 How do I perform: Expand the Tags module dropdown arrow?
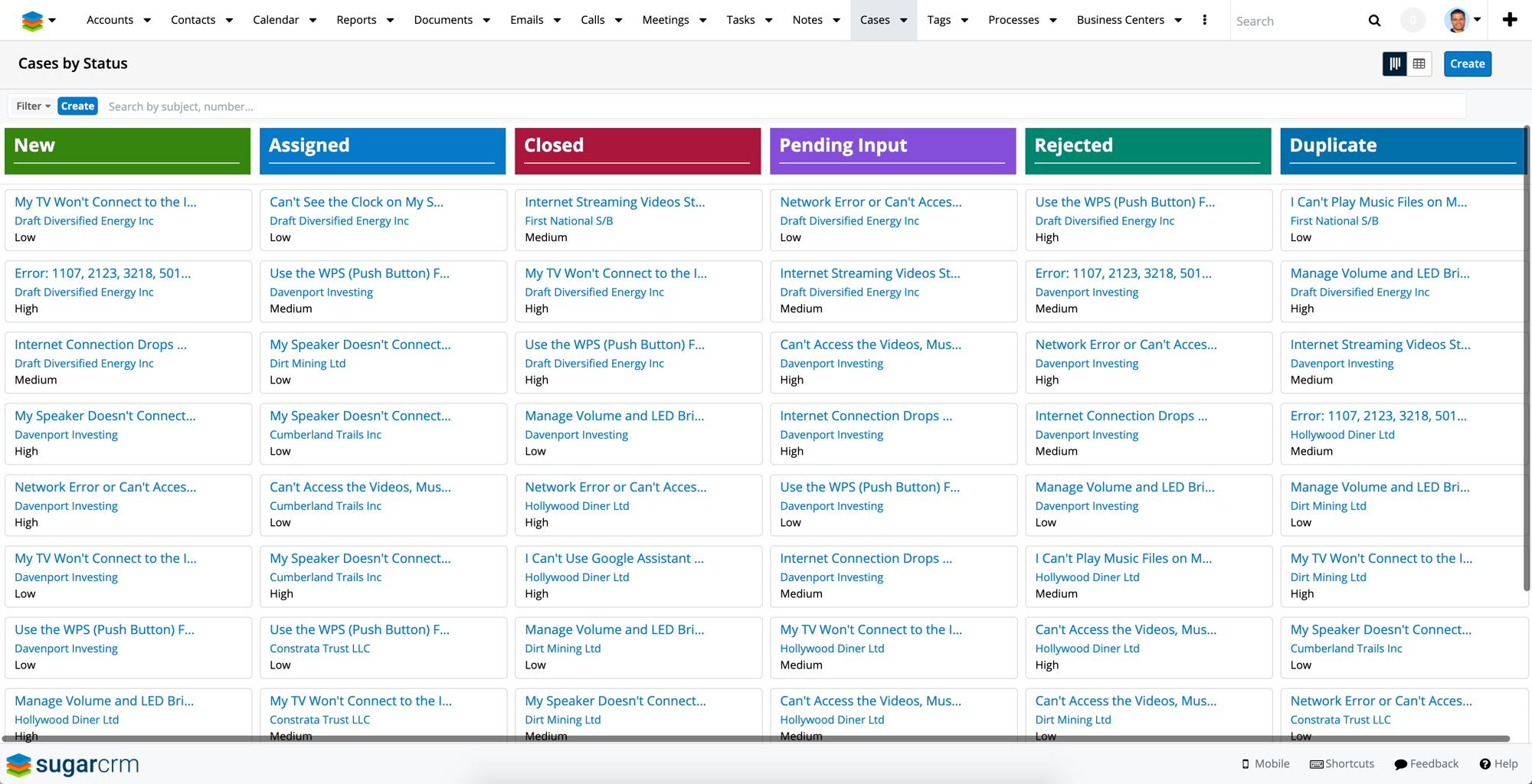pos(964,21)
